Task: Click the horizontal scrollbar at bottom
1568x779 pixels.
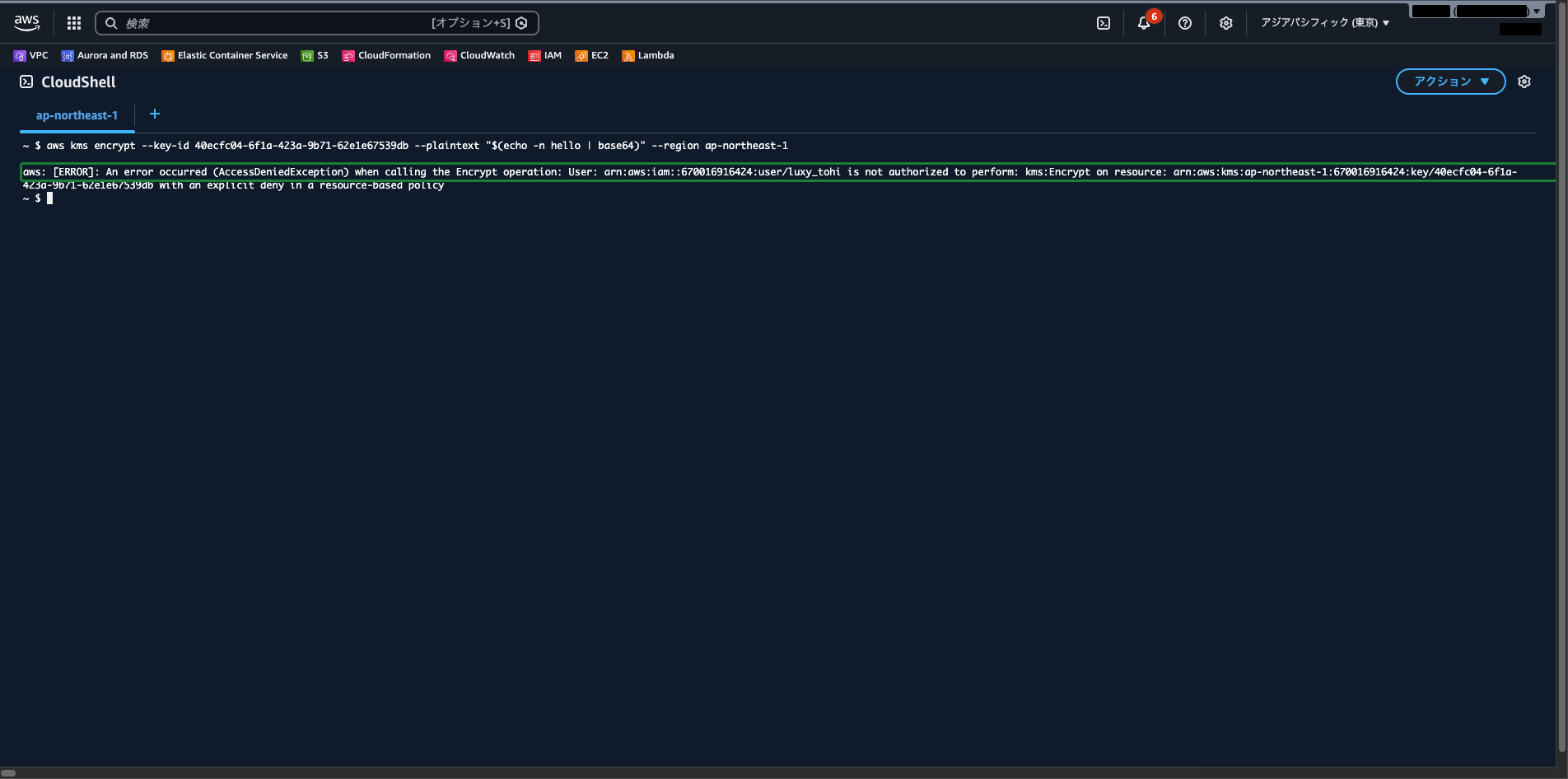Action: 8,772
